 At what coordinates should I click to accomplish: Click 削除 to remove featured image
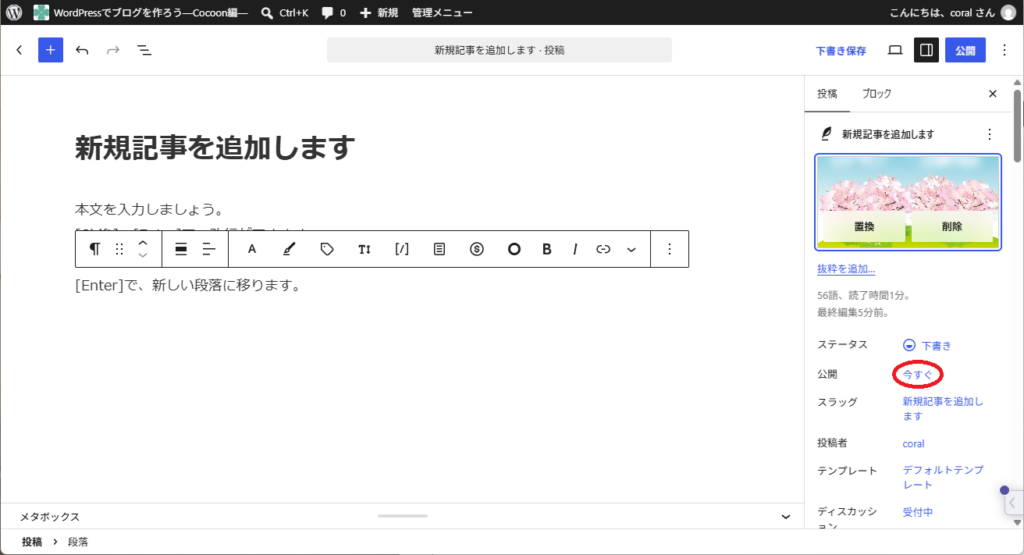pyautogui.click(x=952, y=226)
